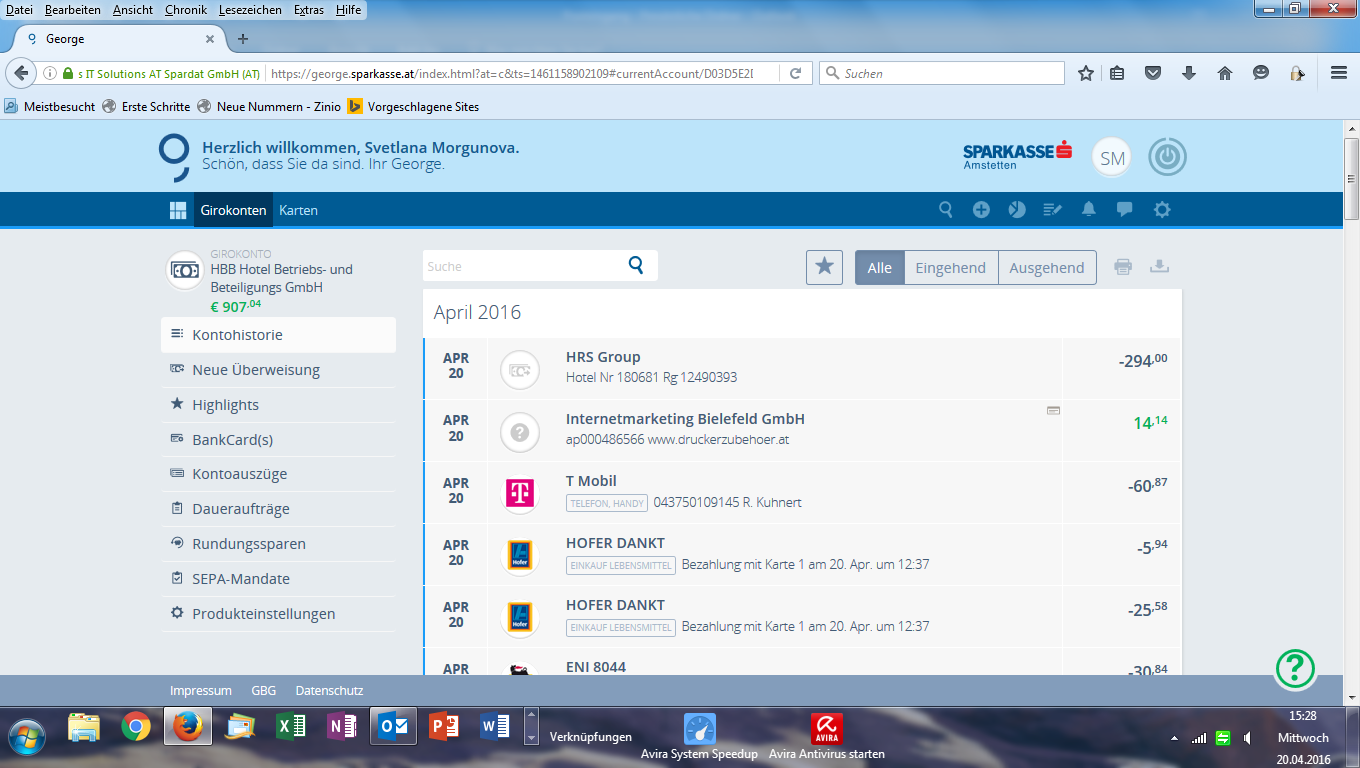Viewport: 1360px width, 768px height.
Task: Open Rundungssparen in the sidebar
Action: (x=278, y=544)
